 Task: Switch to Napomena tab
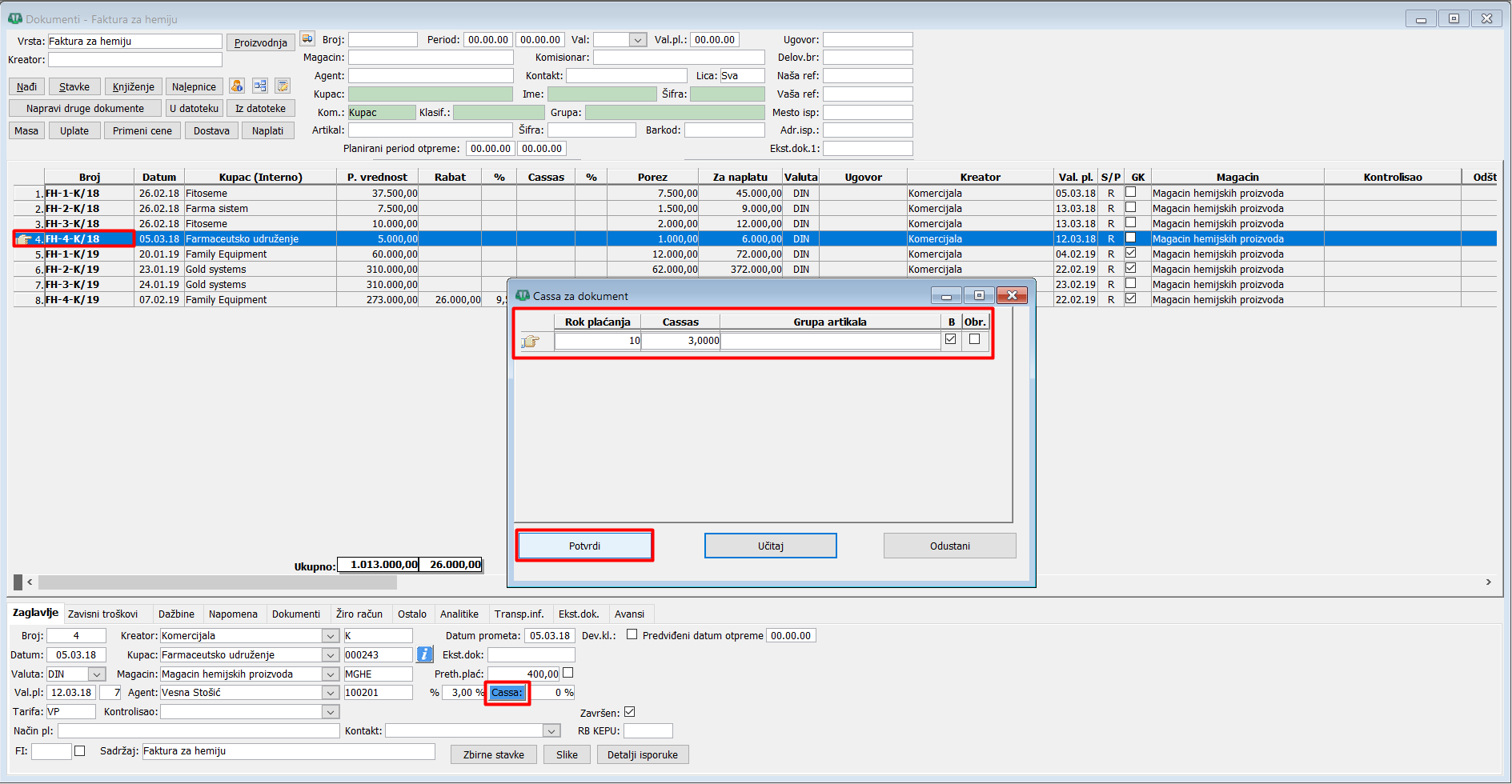point(233,614)
